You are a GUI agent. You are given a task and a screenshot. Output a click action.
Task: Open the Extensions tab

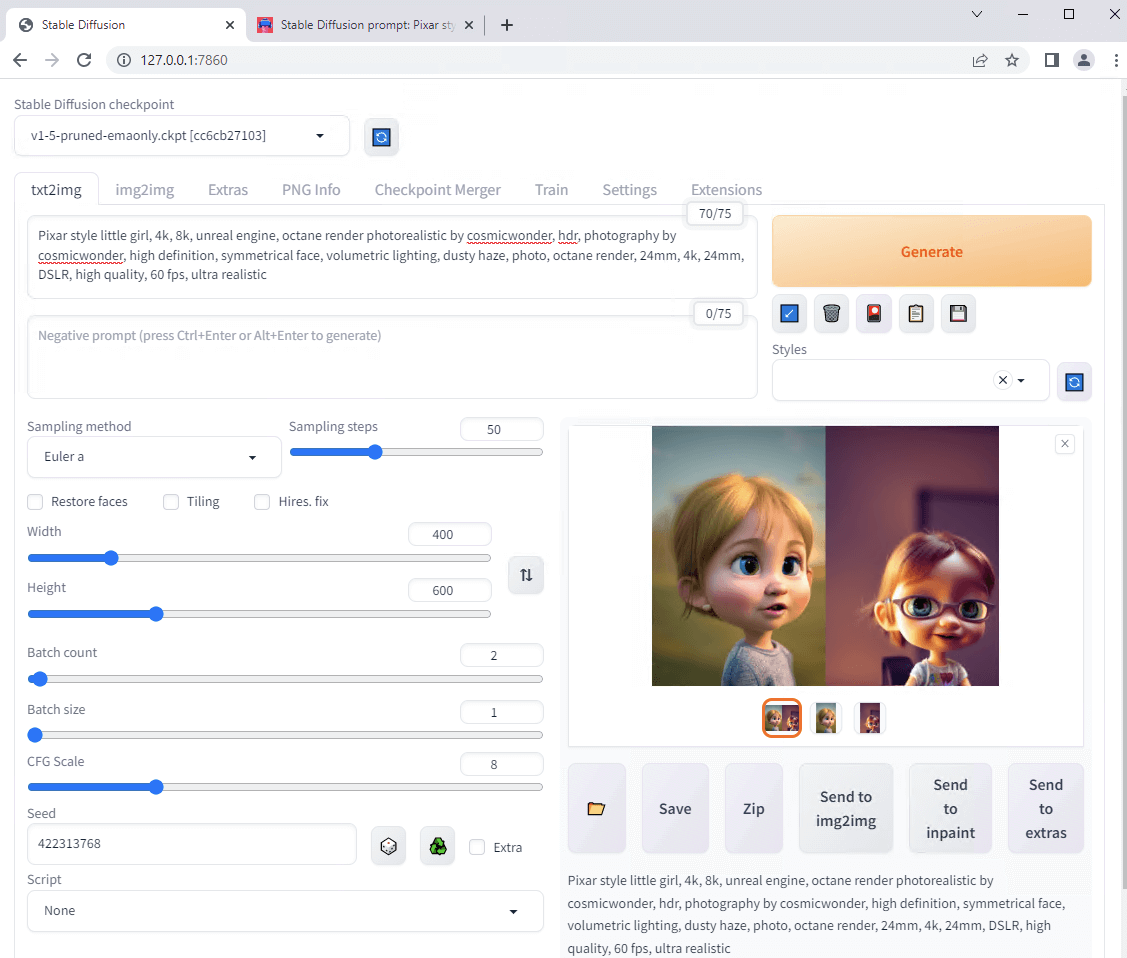pyautogui.click(x=726, y=190)
